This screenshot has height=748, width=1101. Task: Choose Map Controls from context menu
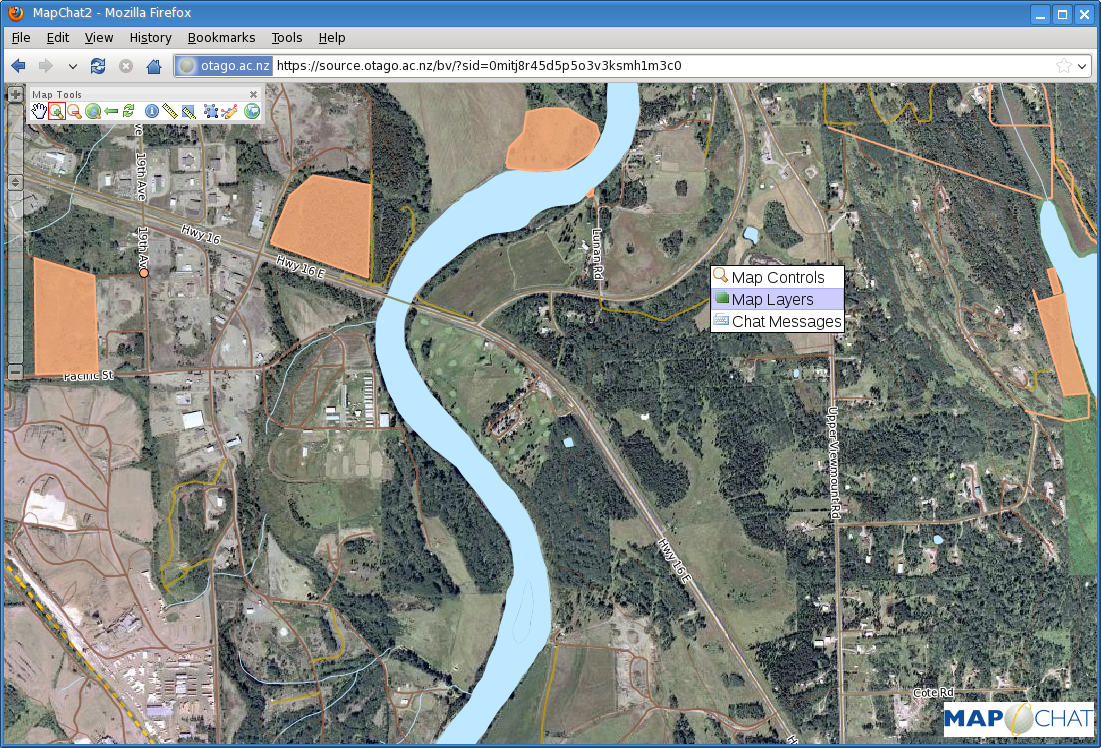[777, 277]
